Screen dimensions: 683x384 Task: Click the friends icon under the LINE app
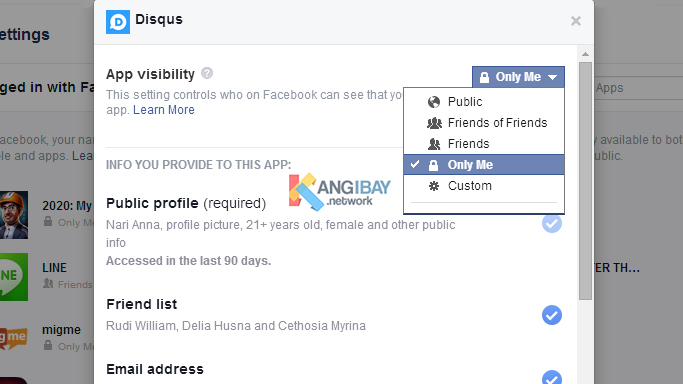(48, 284)
